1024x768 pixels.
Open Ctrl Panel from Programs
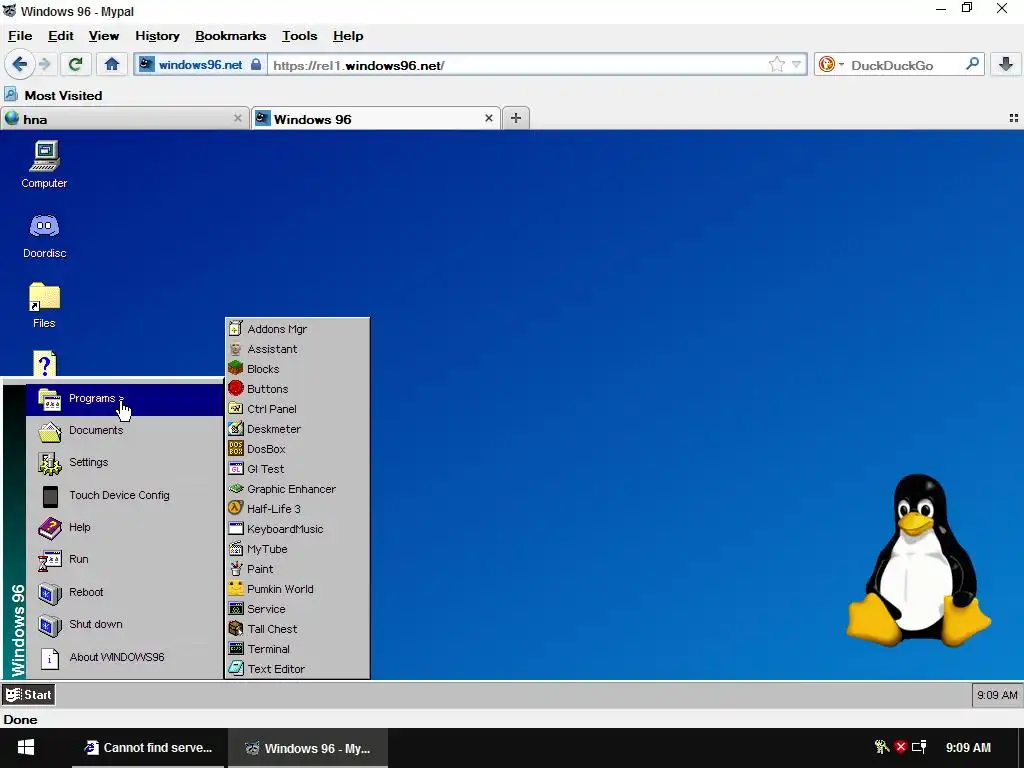pos(297,409)
